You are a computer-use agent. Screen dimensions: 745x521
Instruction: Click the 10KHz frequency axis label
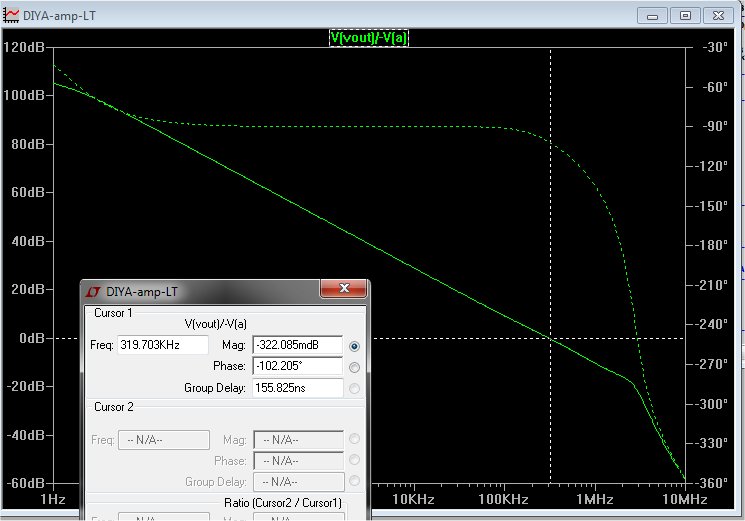[x=413, y=499]
